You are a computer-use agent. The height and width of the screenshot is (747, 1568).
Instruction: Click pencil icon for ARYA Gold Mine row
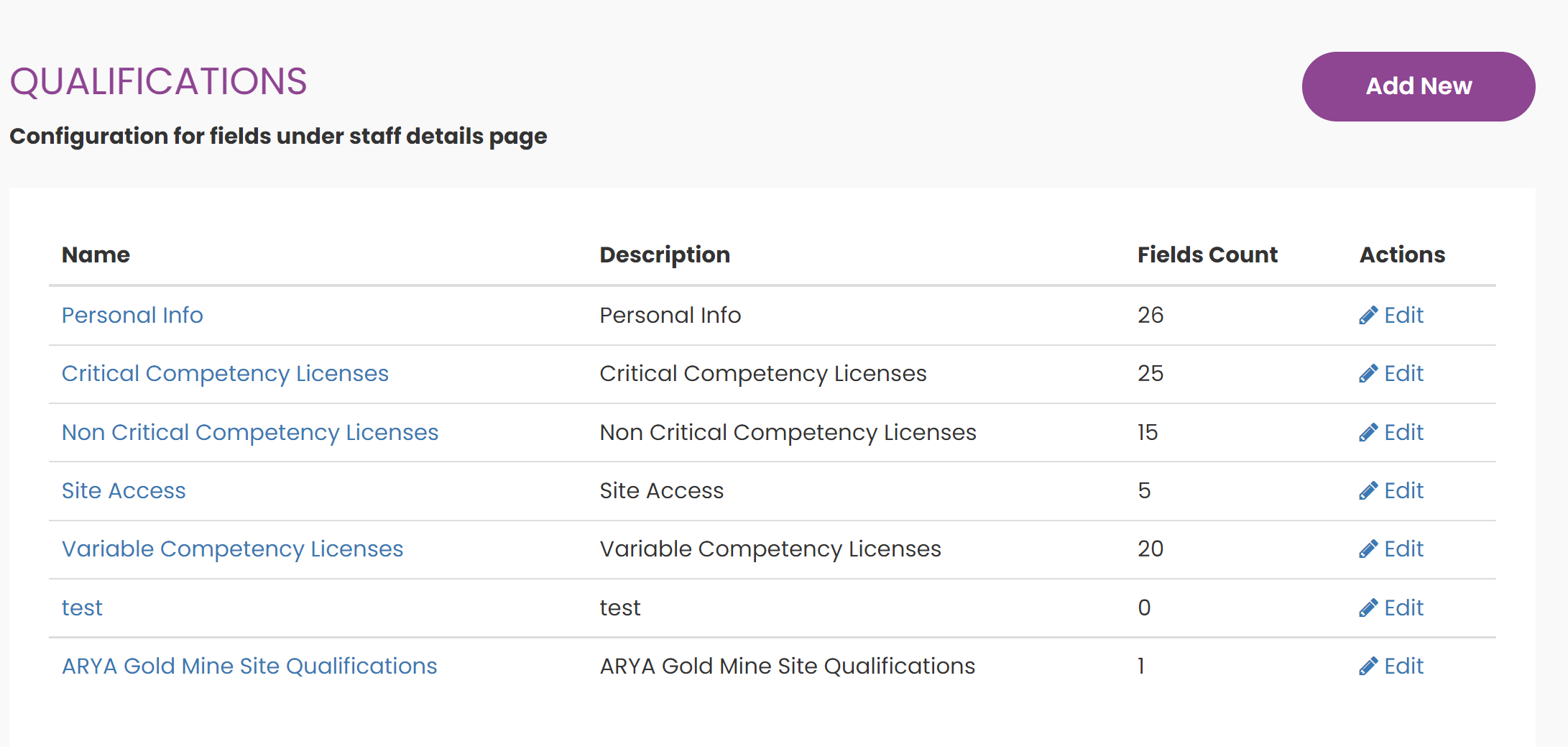point(1368,666)
